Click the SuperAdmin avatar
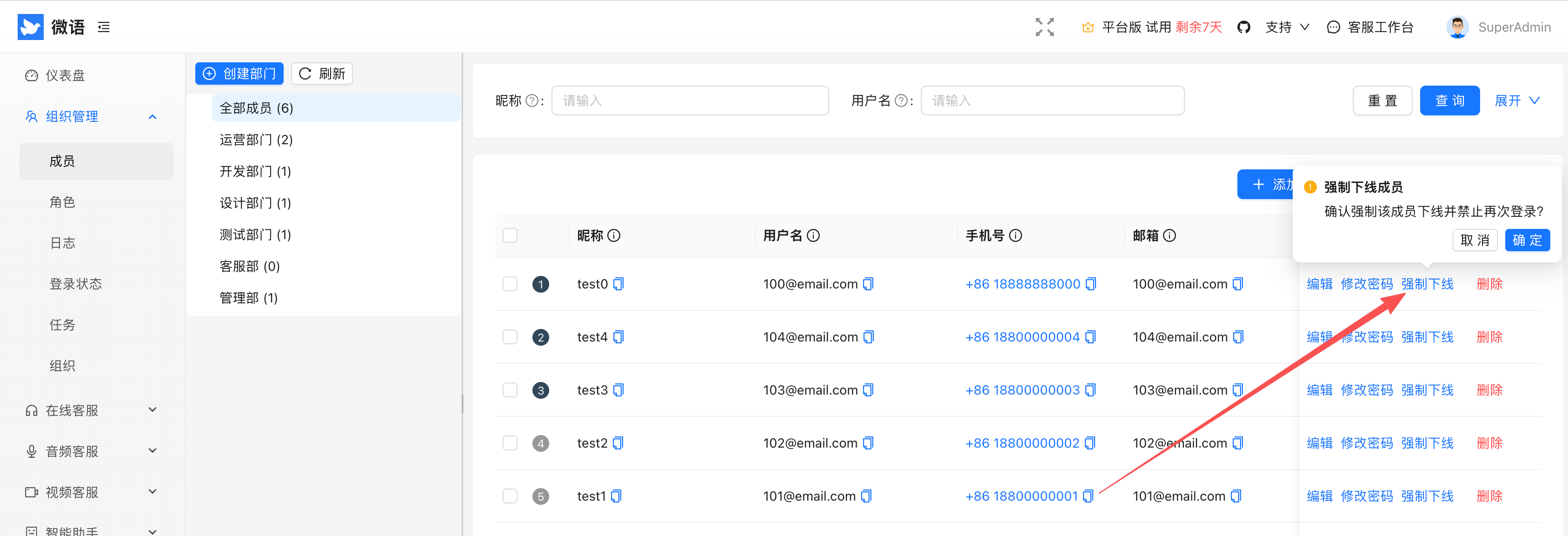 tap(1457, 27)
